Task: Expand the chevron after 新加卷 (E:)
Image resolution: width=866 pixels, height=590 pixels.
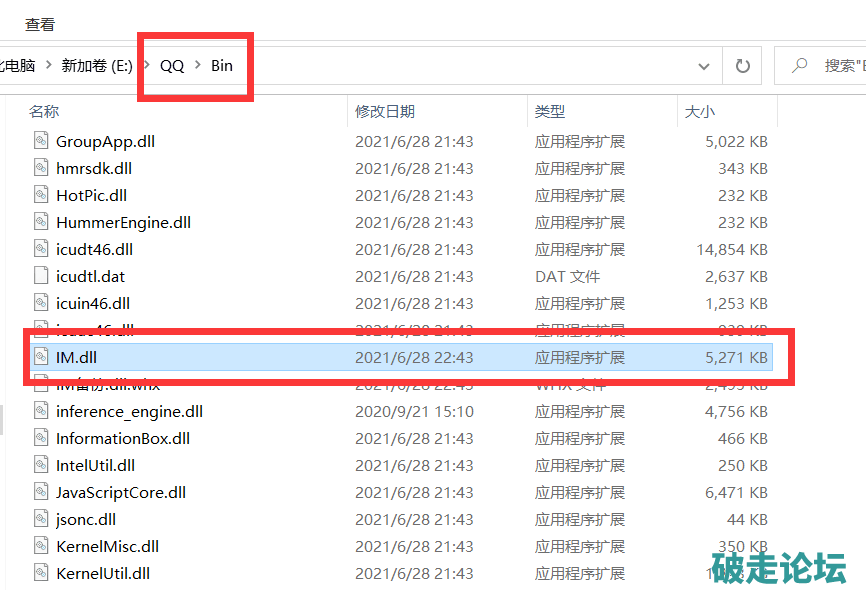Action: (x=147, y=66)
